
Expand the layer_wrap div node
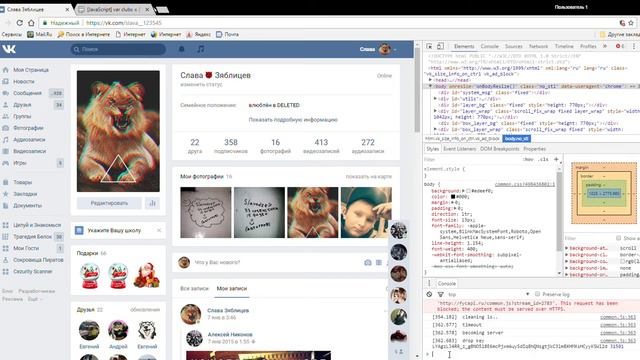436,111
